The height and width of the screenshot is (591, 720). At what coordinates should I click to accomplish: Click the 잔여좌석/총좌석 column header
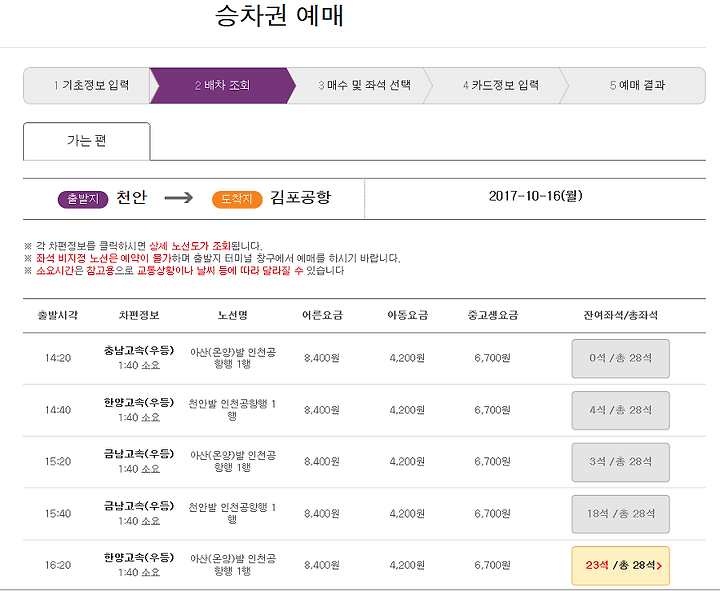pyautogui.click(x=620, y=315)
